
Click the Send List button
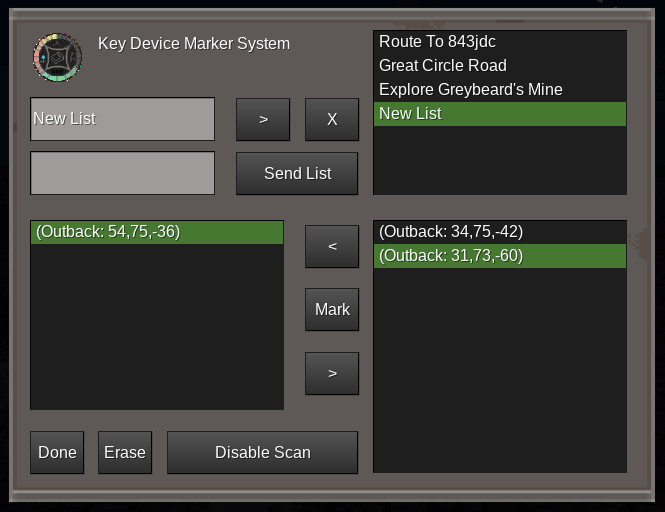coord(297,173)
